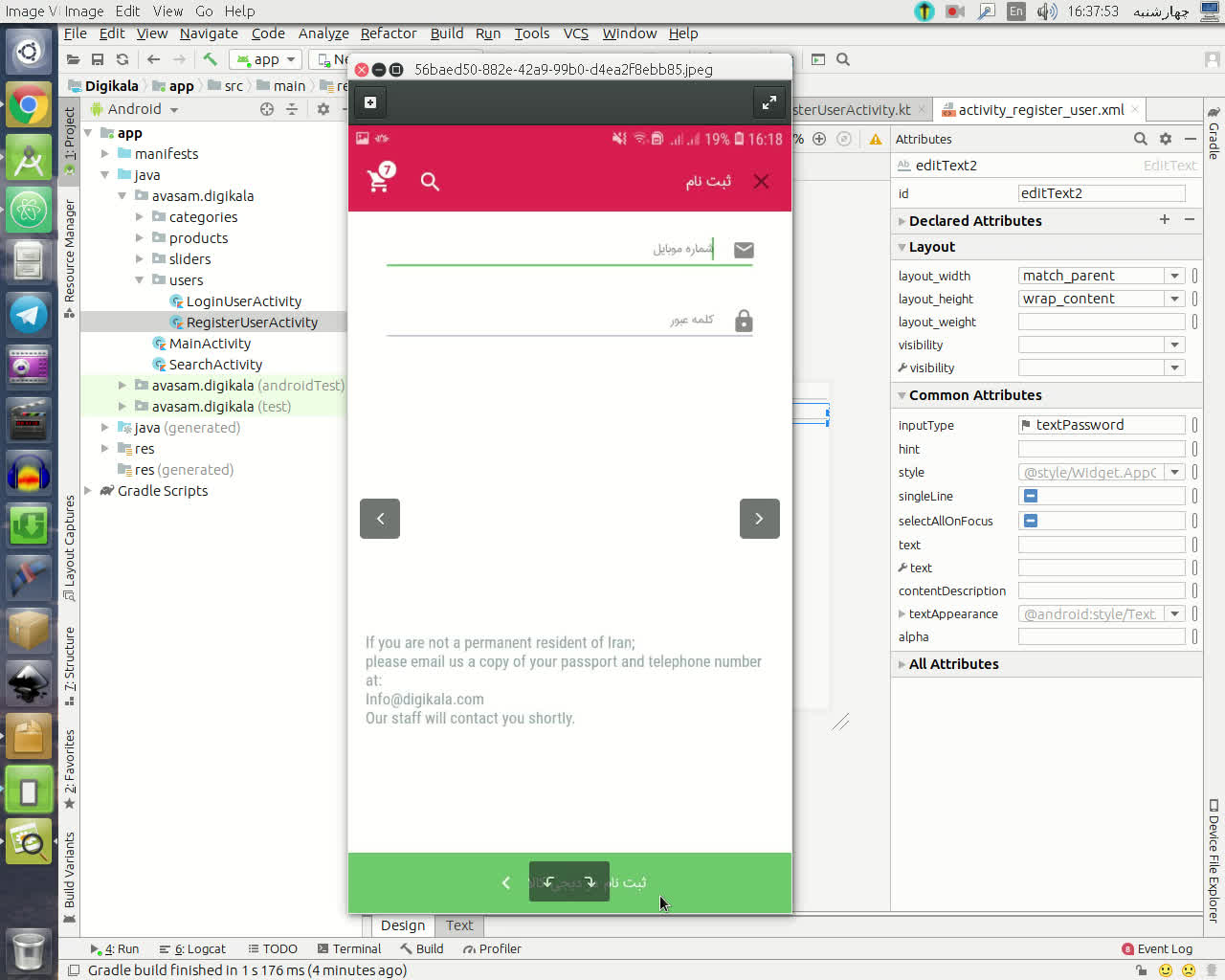
Task: Switch to the Text editor tab
Action: click(x=459, y=925)
